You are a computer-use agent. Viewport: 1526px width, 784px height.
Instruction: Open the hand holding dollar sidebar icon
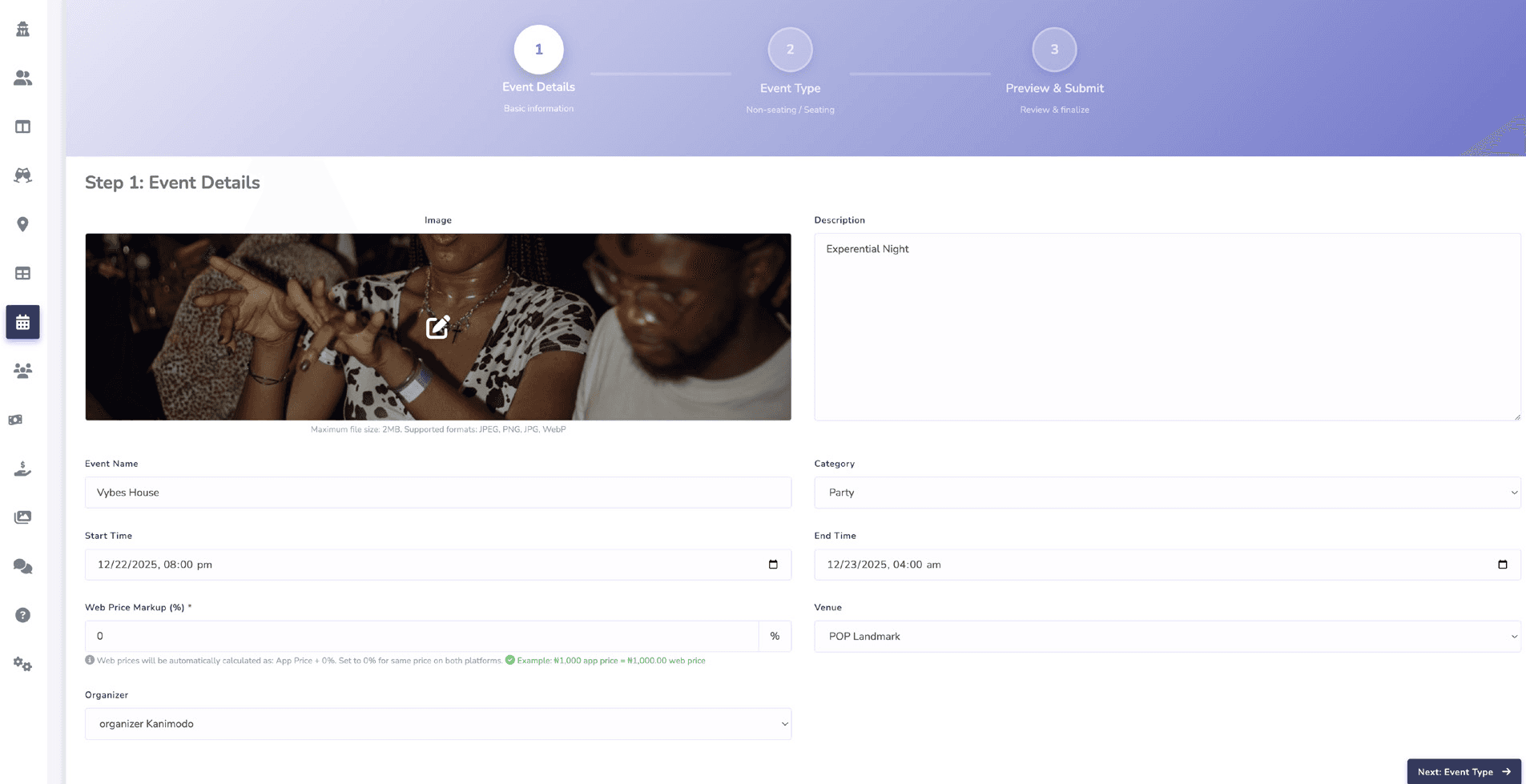[x=22, y=468]
